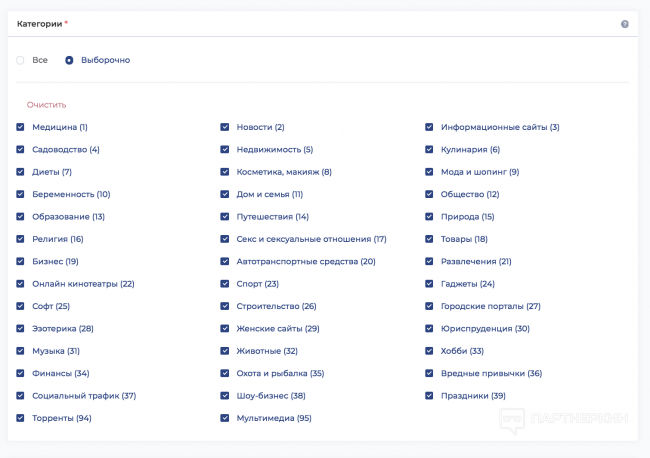Disable the "Юриспруденция (30)" category
This screenshot has width=650, height=458.
(430, 328)
